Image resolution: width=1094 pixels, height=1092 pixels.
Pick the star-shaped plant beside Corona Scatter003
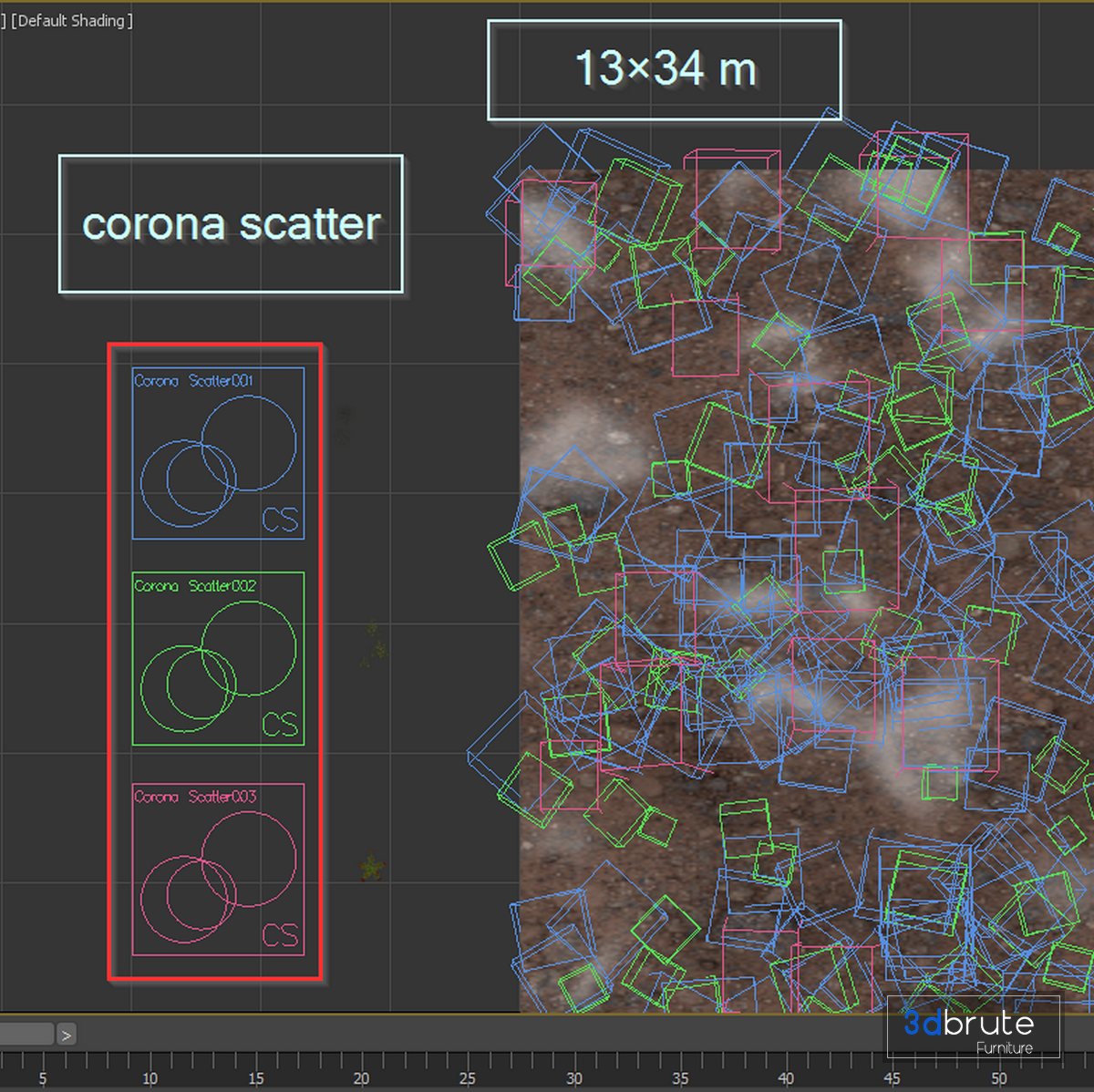(x=371, y=867)
